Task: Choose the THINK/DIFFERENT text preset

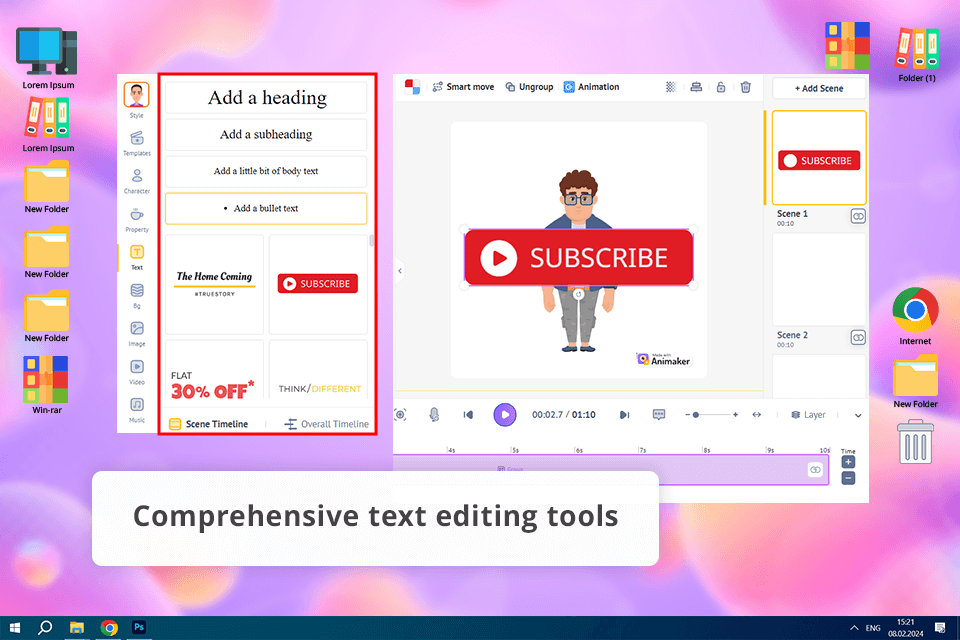Action: coord(318,372)
